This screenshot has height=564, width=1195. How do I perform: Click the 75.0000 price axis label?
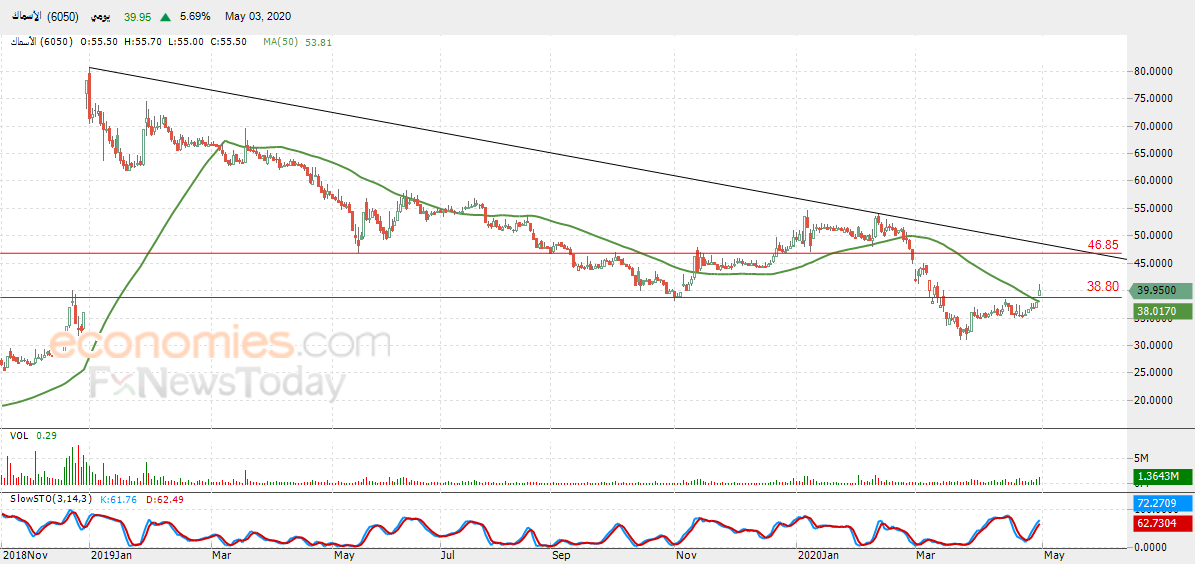1155,98
